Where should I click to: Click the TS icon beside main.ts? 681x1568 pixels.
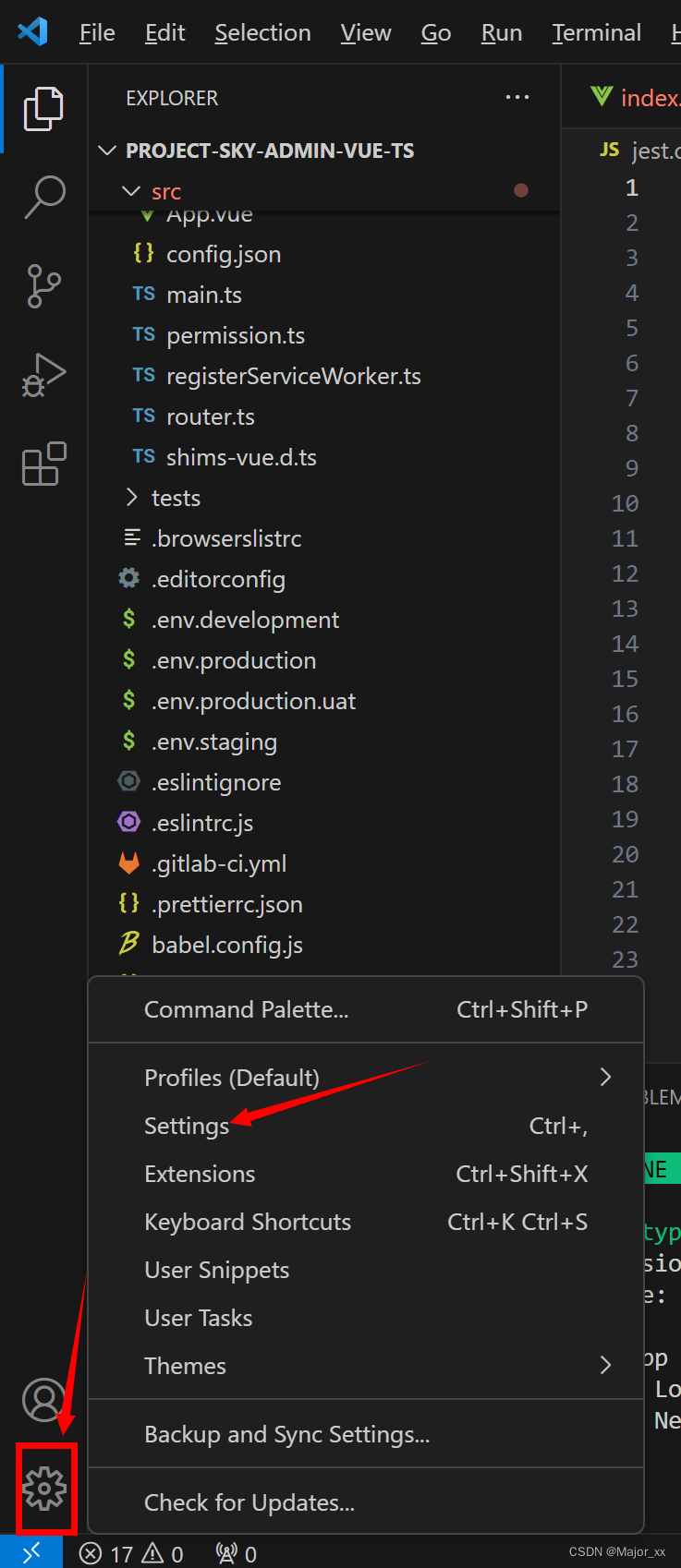(143, 294)
